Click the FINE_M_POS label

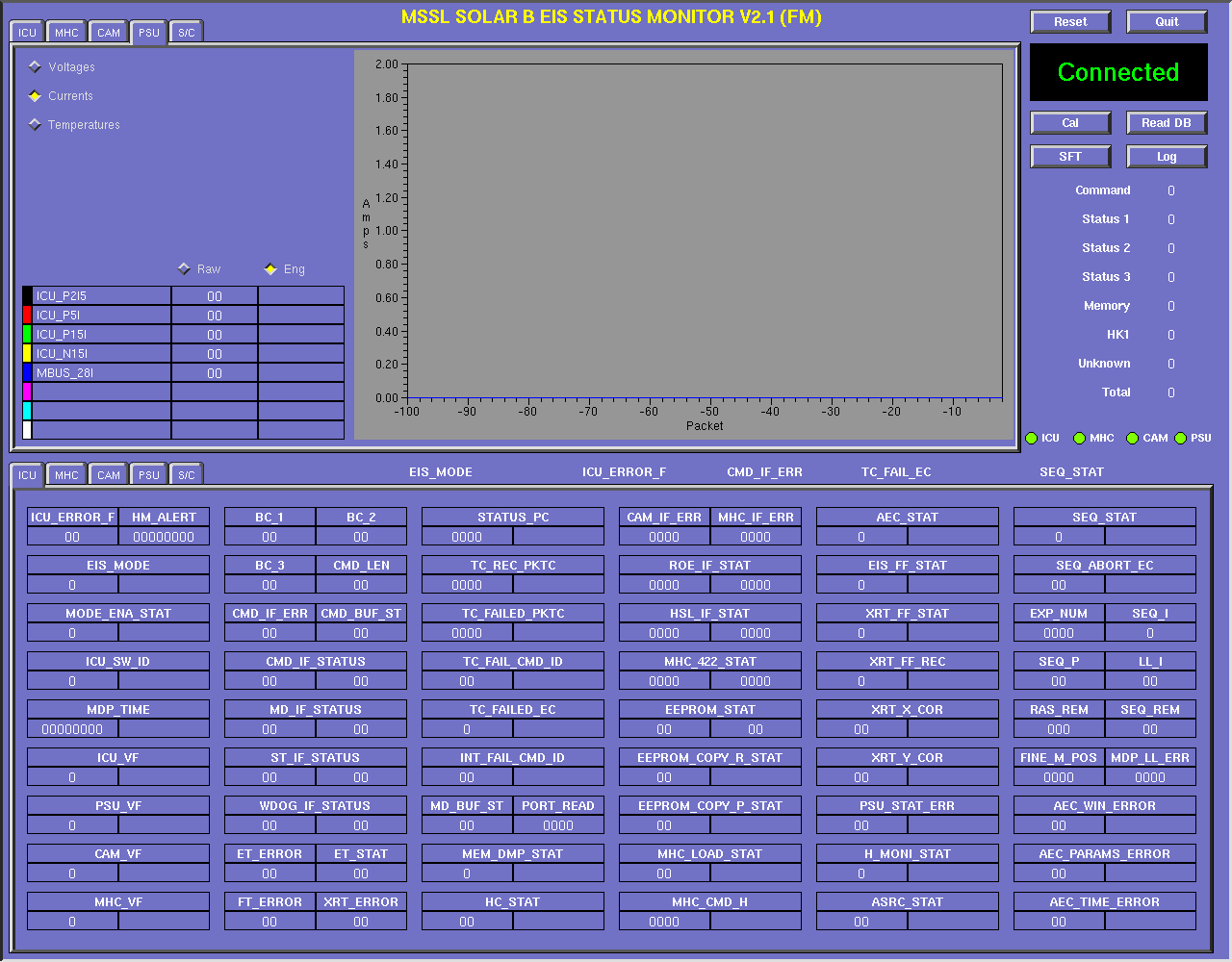pos(1059,758)
